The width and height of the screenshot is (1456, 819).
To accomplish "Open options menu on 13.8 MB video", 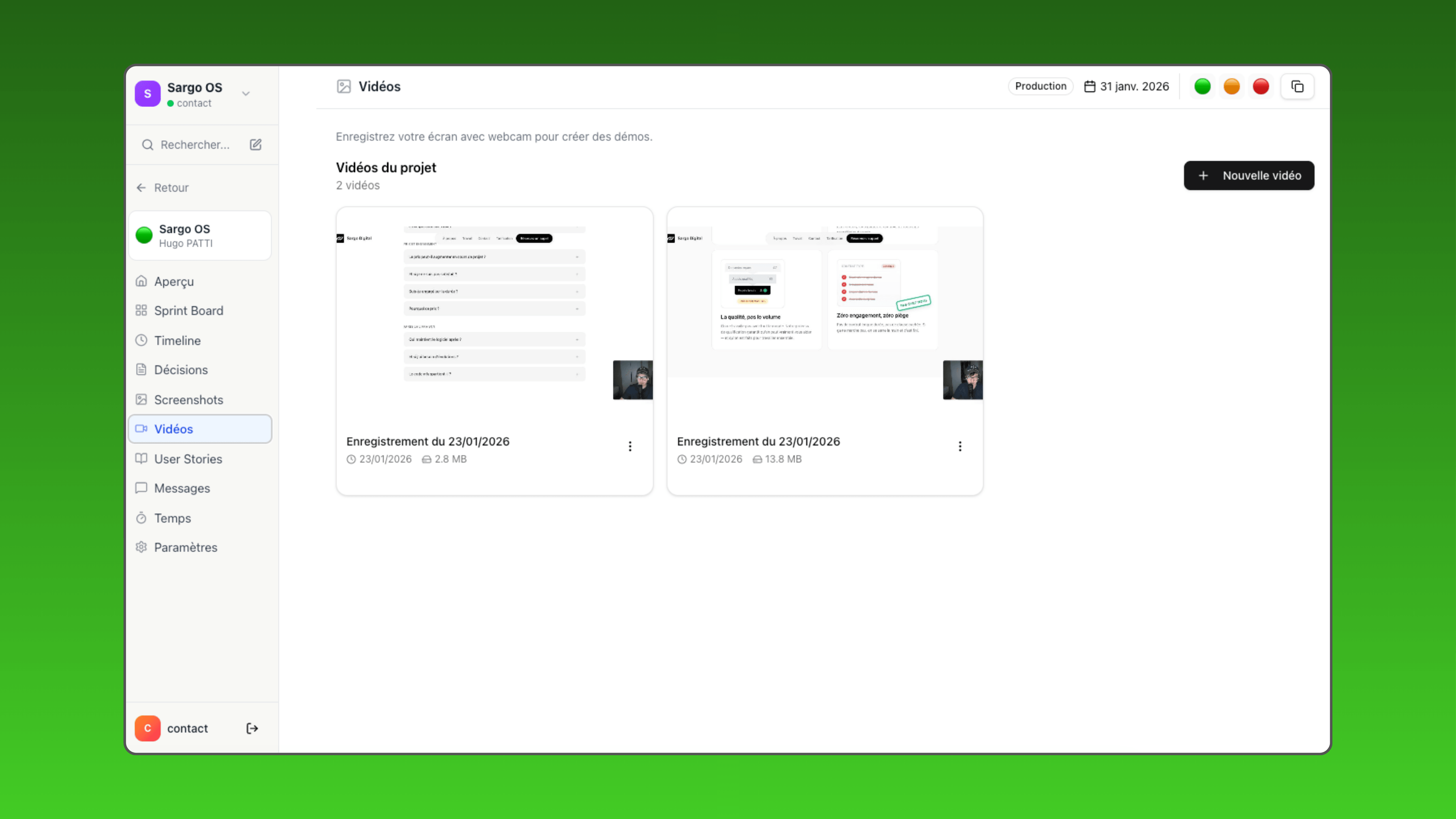I will pos(960,446).
